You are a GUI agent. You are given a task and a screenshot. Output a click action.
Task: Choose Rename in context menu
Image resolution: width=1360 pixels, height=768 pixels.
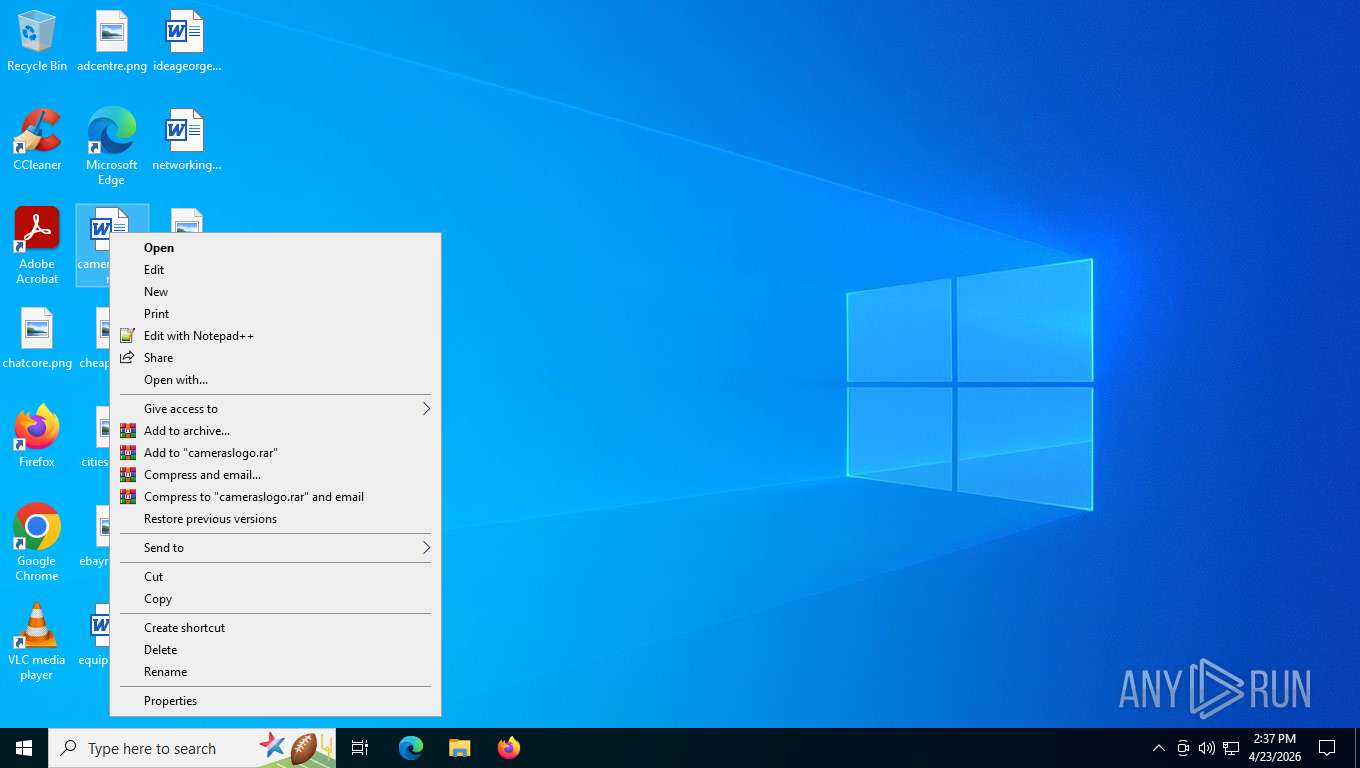(275, 672)
